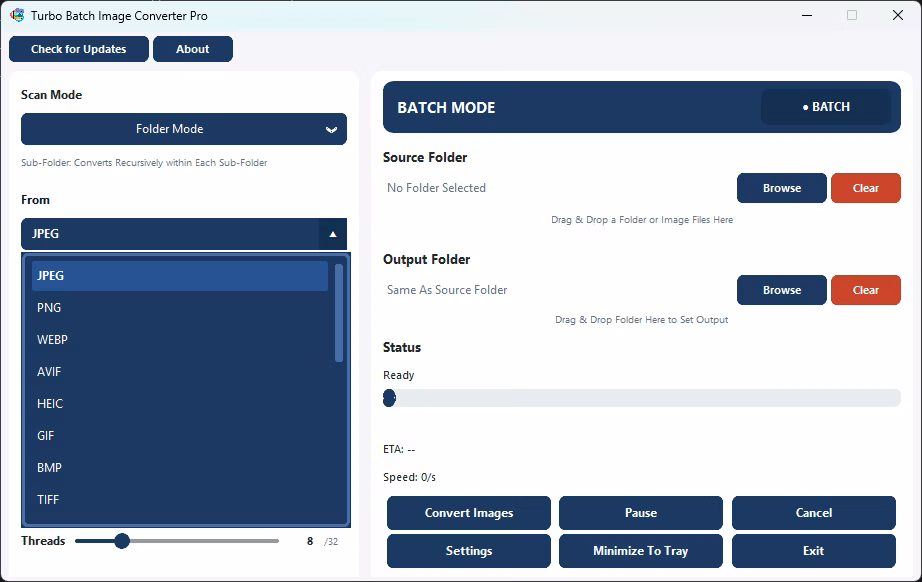Click the '8' threads value
Screen dimensions: 922x582
coord(310,541)
